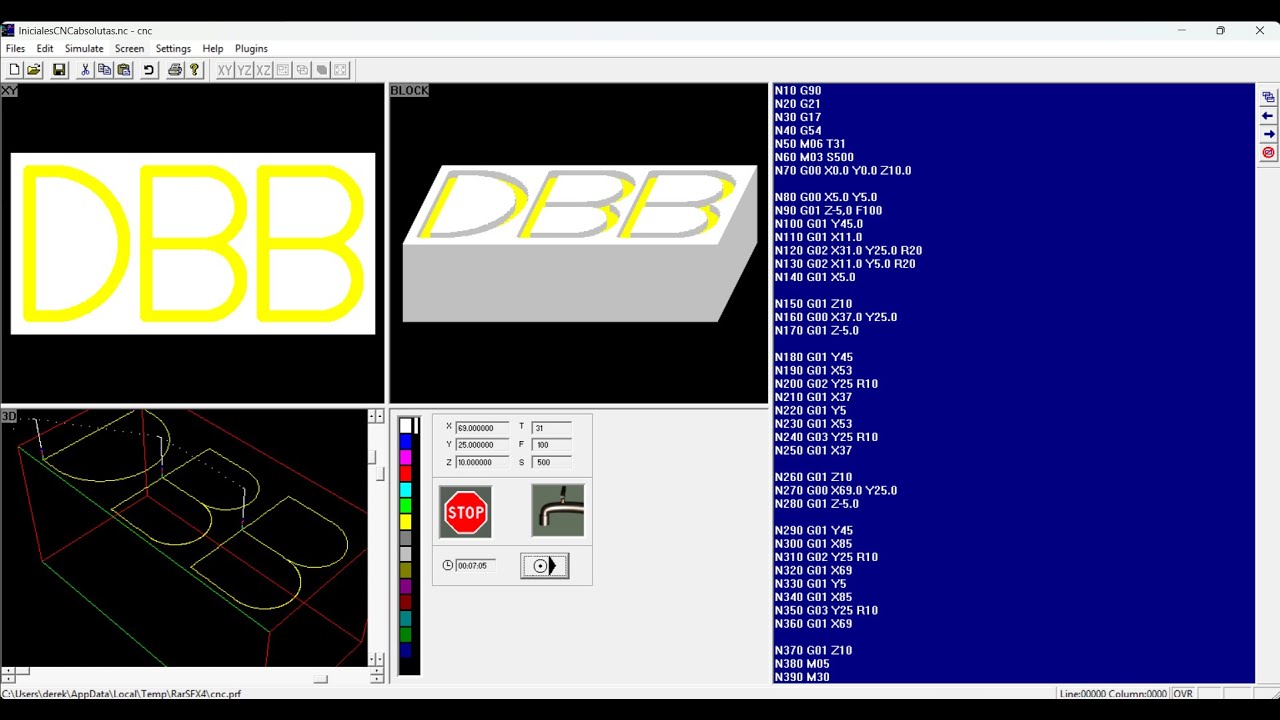Open the Plugins menu
The image size is (1280, 720).
[x=251, y=48]
